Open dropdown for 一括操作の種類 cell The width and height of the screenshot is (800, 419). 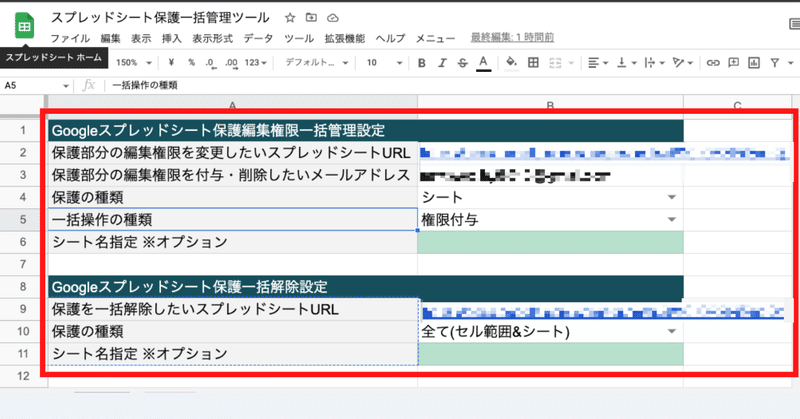671,219
